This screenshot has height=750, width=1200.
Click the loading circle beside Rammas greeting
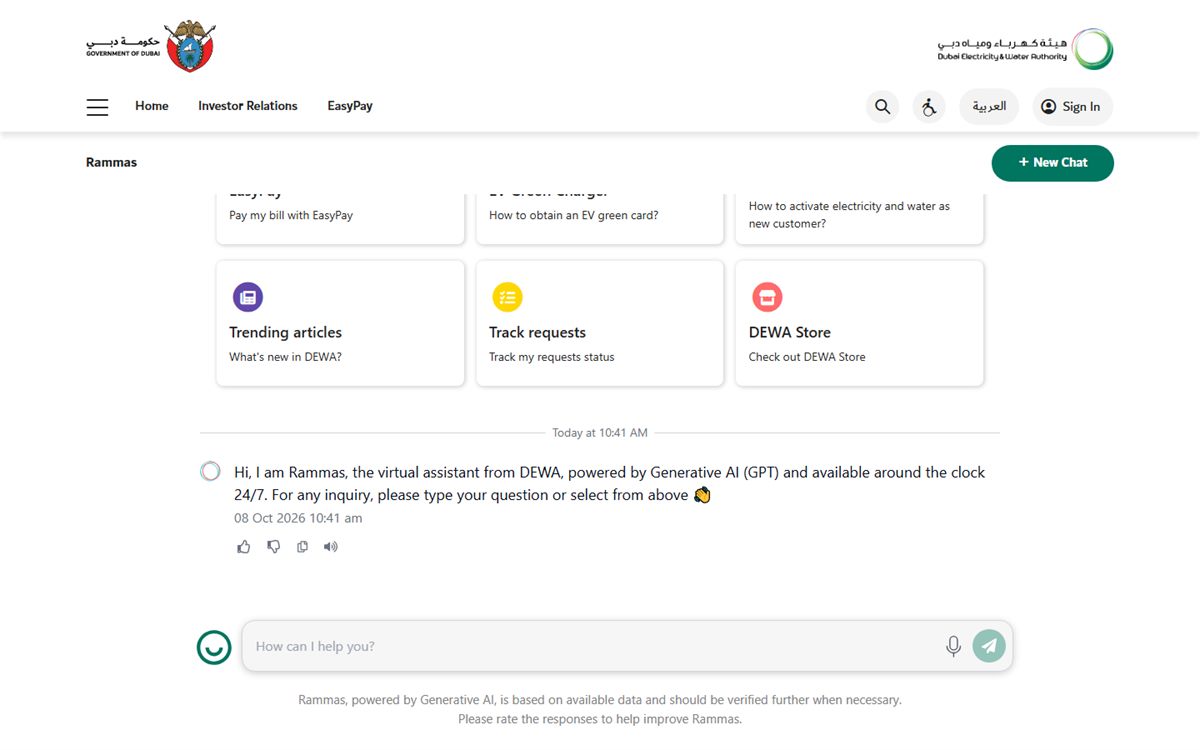(210, 471)
